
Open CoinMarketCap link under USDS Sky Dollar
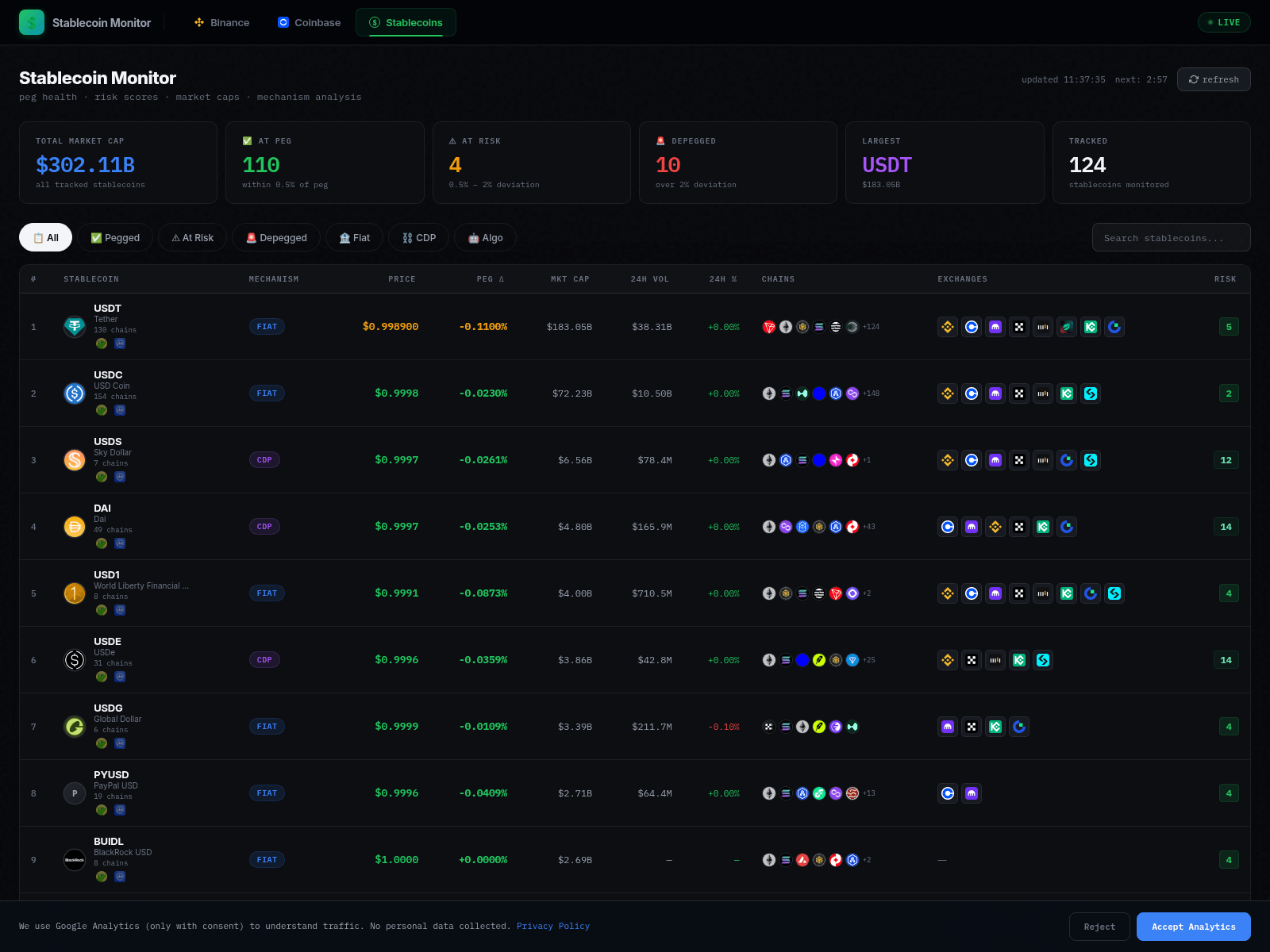coord(120,477)
